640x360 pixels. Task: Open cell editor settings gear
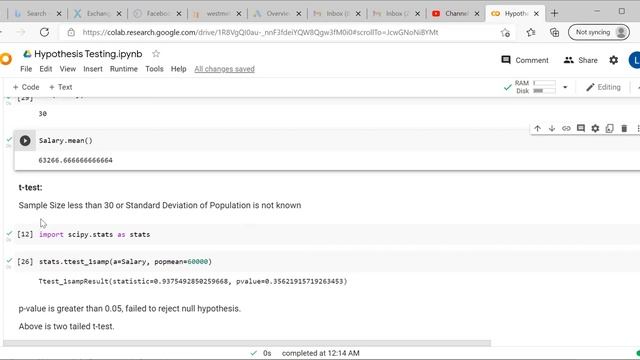(x=595, y=129)
